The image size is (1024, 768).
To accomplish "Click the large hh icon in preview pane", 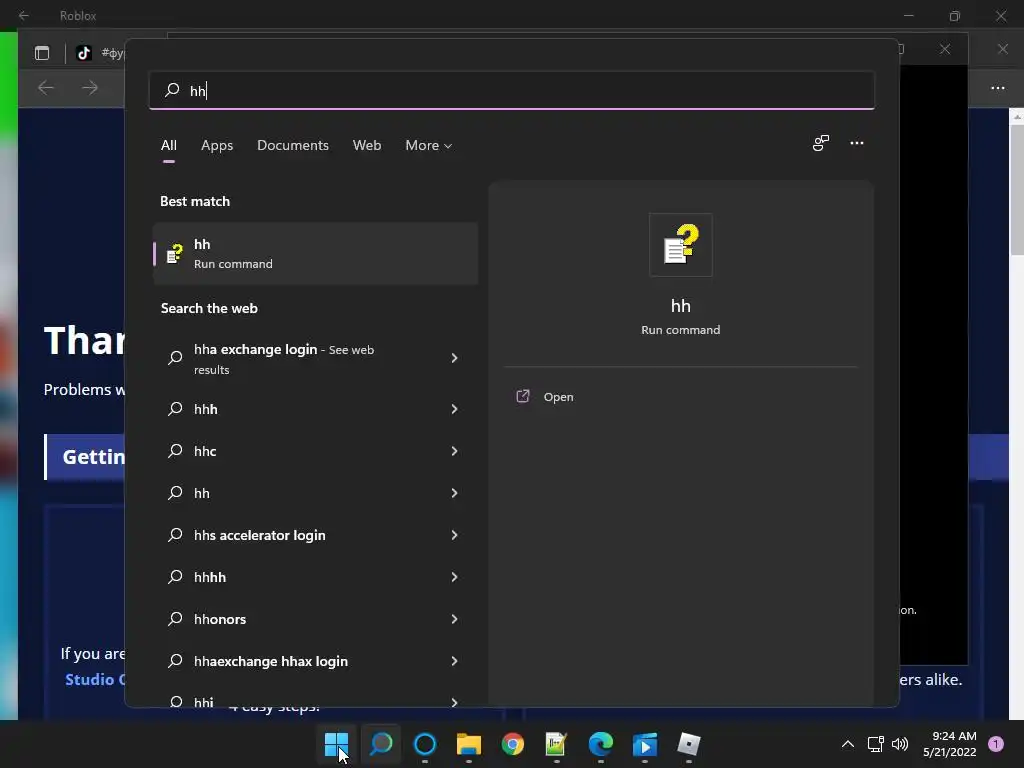I will (680, 245).
